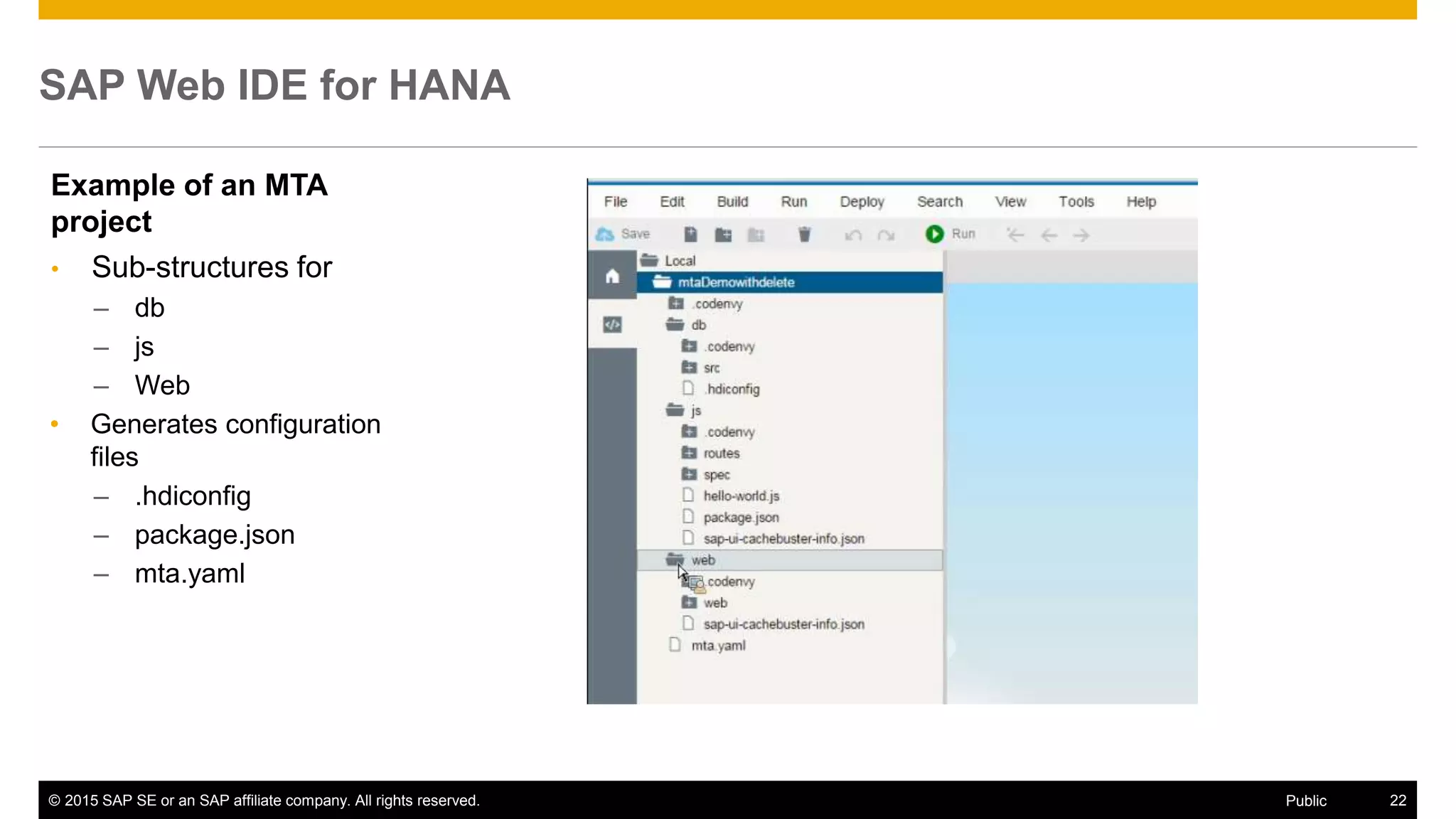The width and height of the screenshot is (1456, 819).
Task: Click the trash delete icon
Action: (x=804, y=235)
